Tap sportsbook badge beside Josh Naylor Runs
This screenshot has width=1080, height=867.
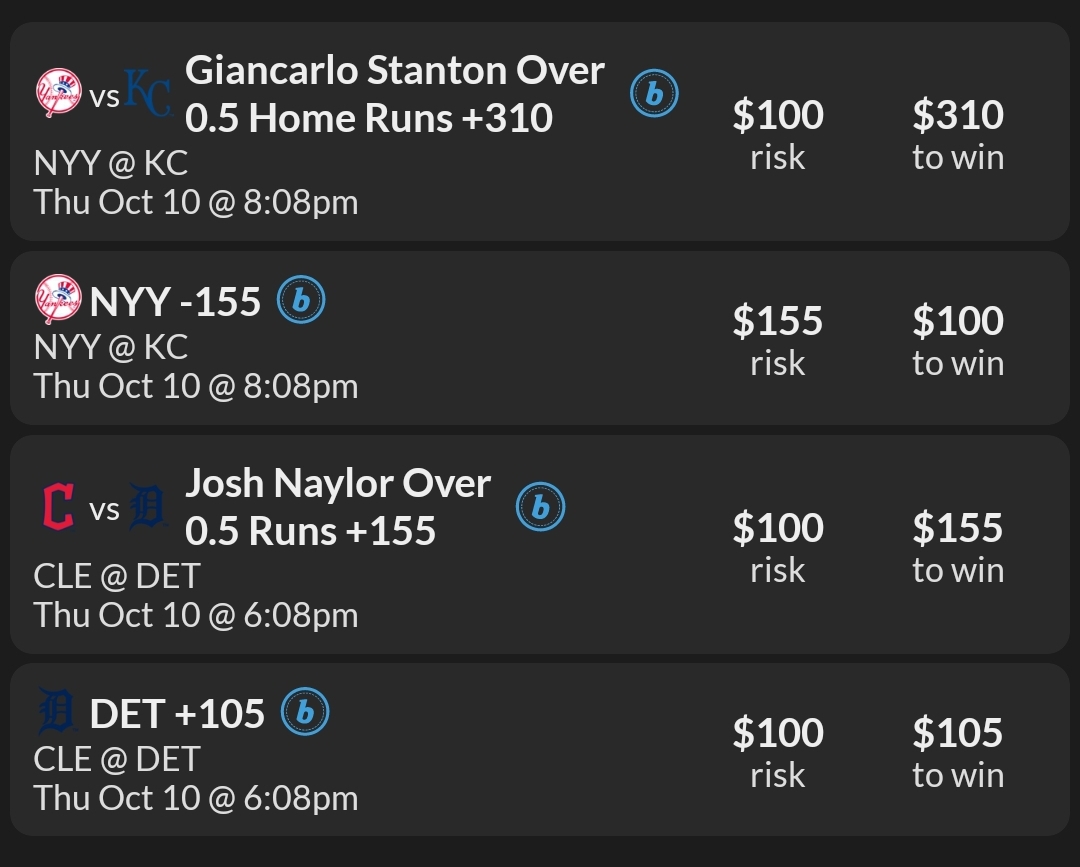click(541, 507)
